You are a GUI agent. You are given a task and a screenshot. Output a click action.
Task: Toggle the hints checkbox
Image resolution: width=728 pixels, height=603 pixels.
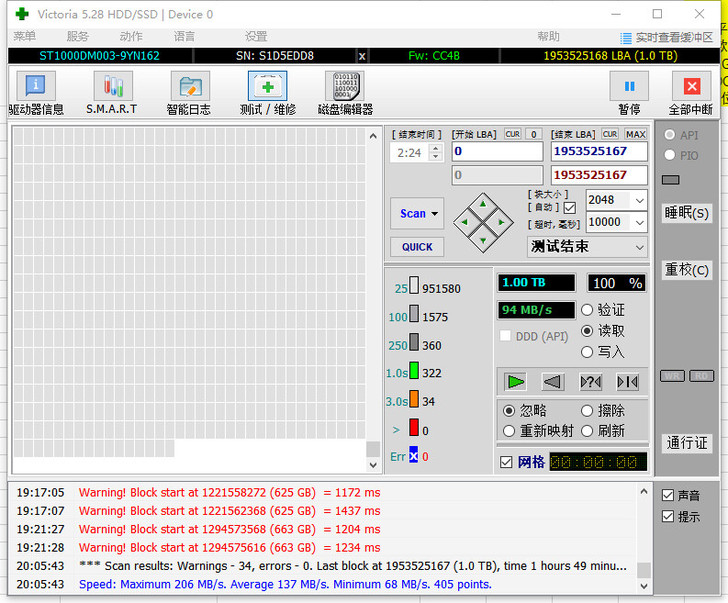pyautogui.click(x=668, y=516)
